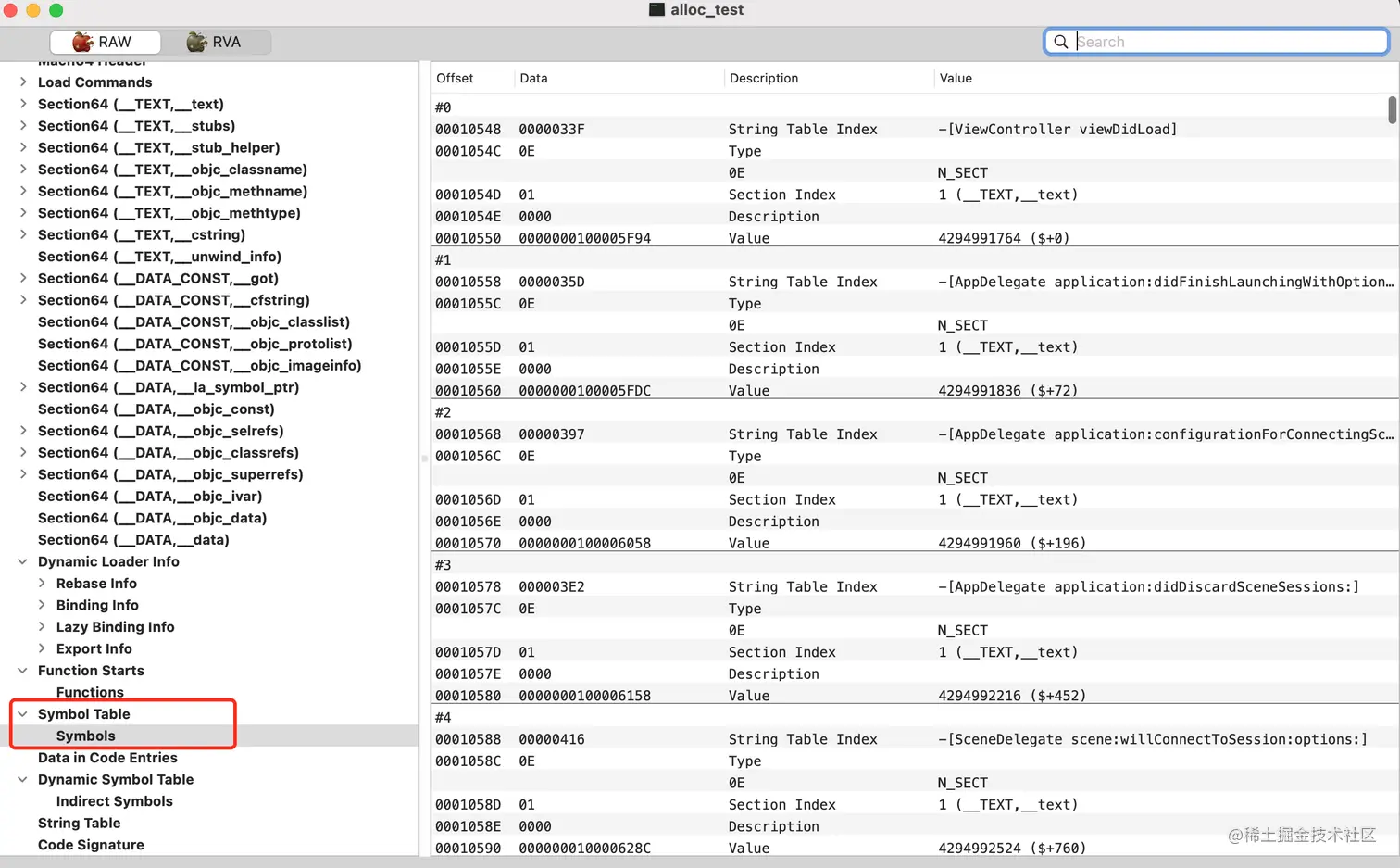
Task: Click offset 0001056D Section Index row
Action: (x=915, y=499)
